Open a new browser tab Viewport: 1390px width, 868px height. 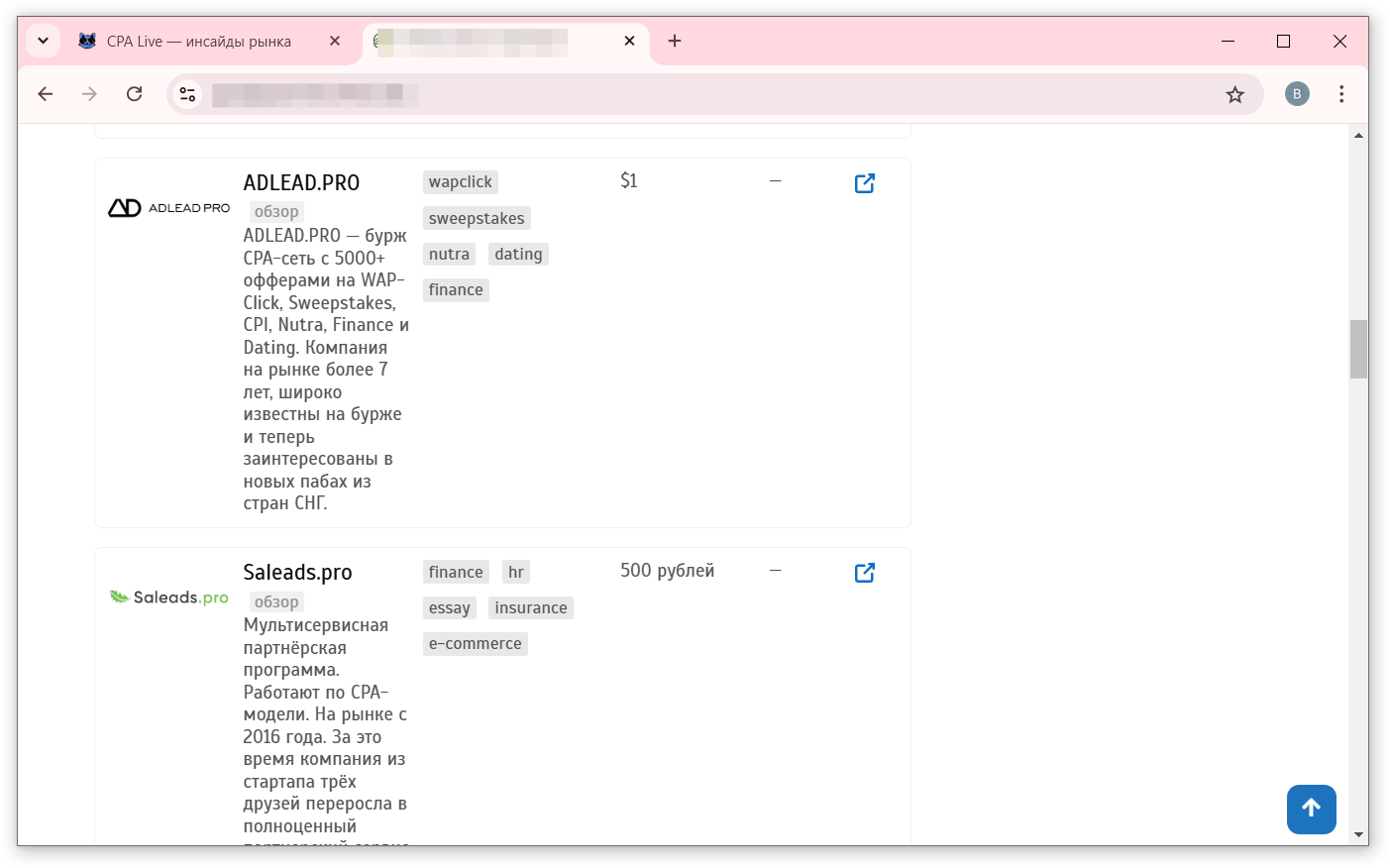point(675,41)
